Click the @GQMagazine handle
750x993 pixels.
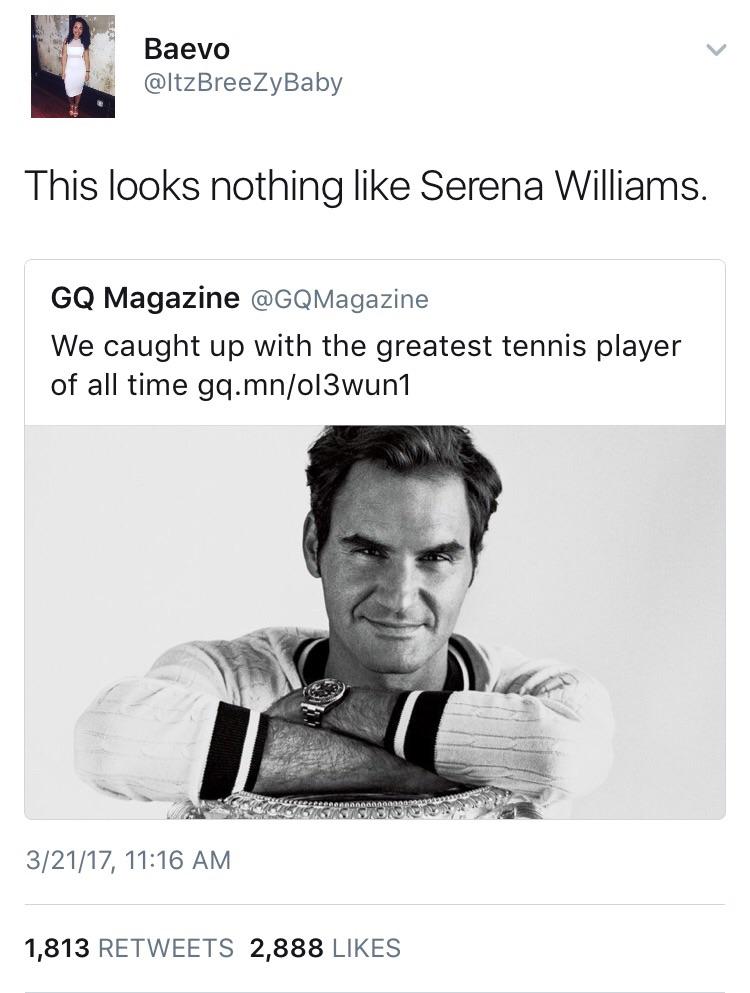point(338,298)
